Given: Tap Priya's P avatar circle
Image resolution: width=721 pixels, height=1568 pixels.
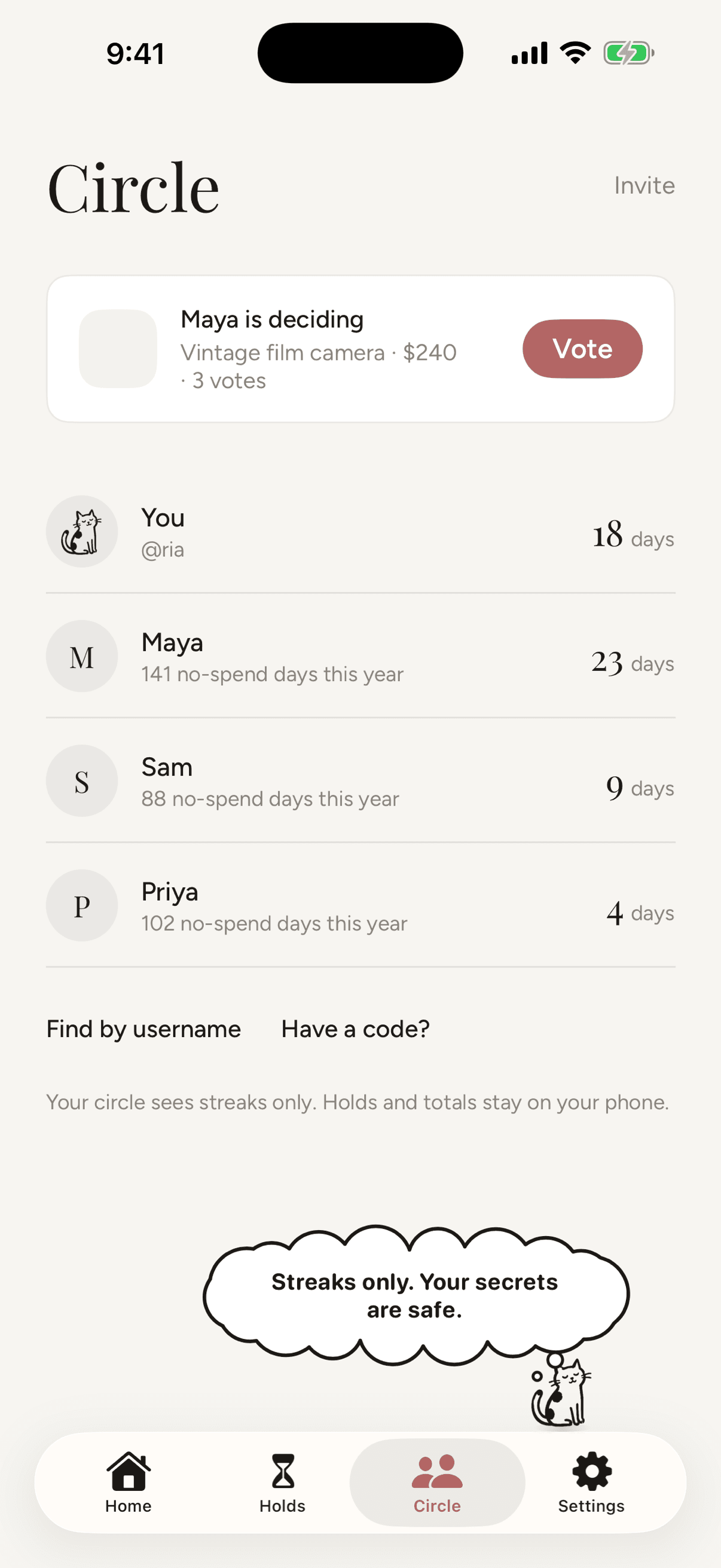Looking at the screenshot, I should (x=82, y=906).
